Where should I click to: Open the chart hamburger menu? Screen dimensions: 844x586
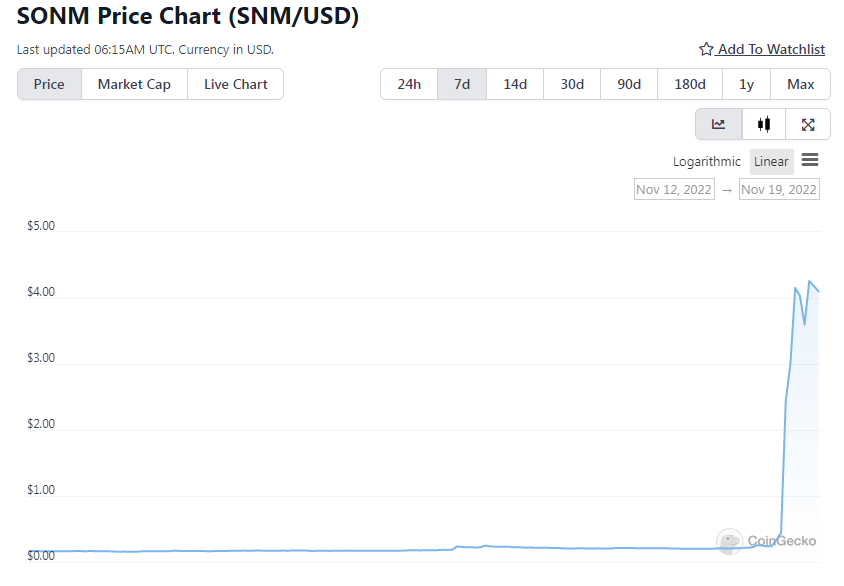point(810,160)
